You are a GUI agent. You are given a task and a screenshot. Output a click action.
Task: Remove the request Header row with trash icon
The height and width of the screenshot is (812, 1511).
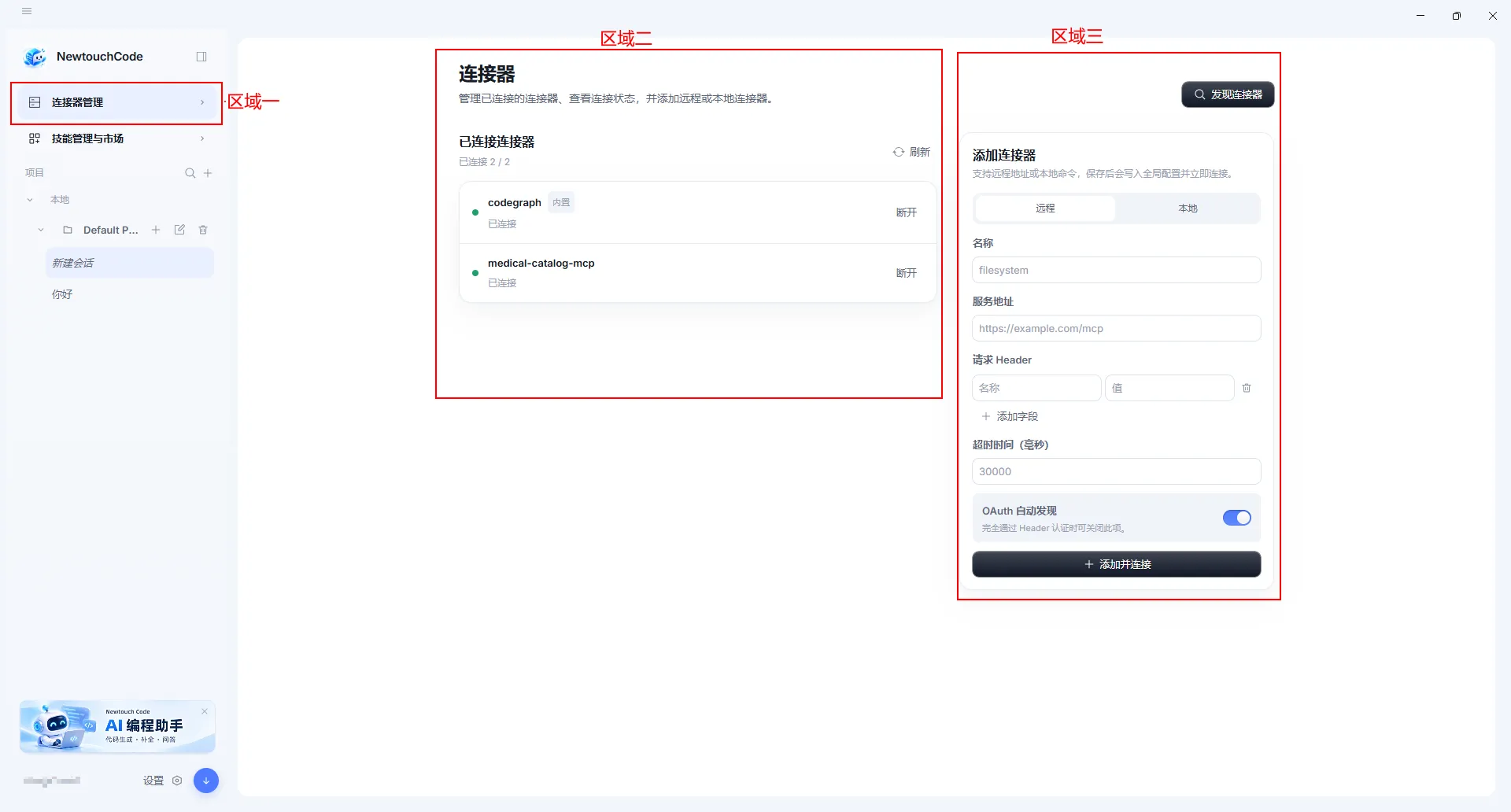(1247, 388)
